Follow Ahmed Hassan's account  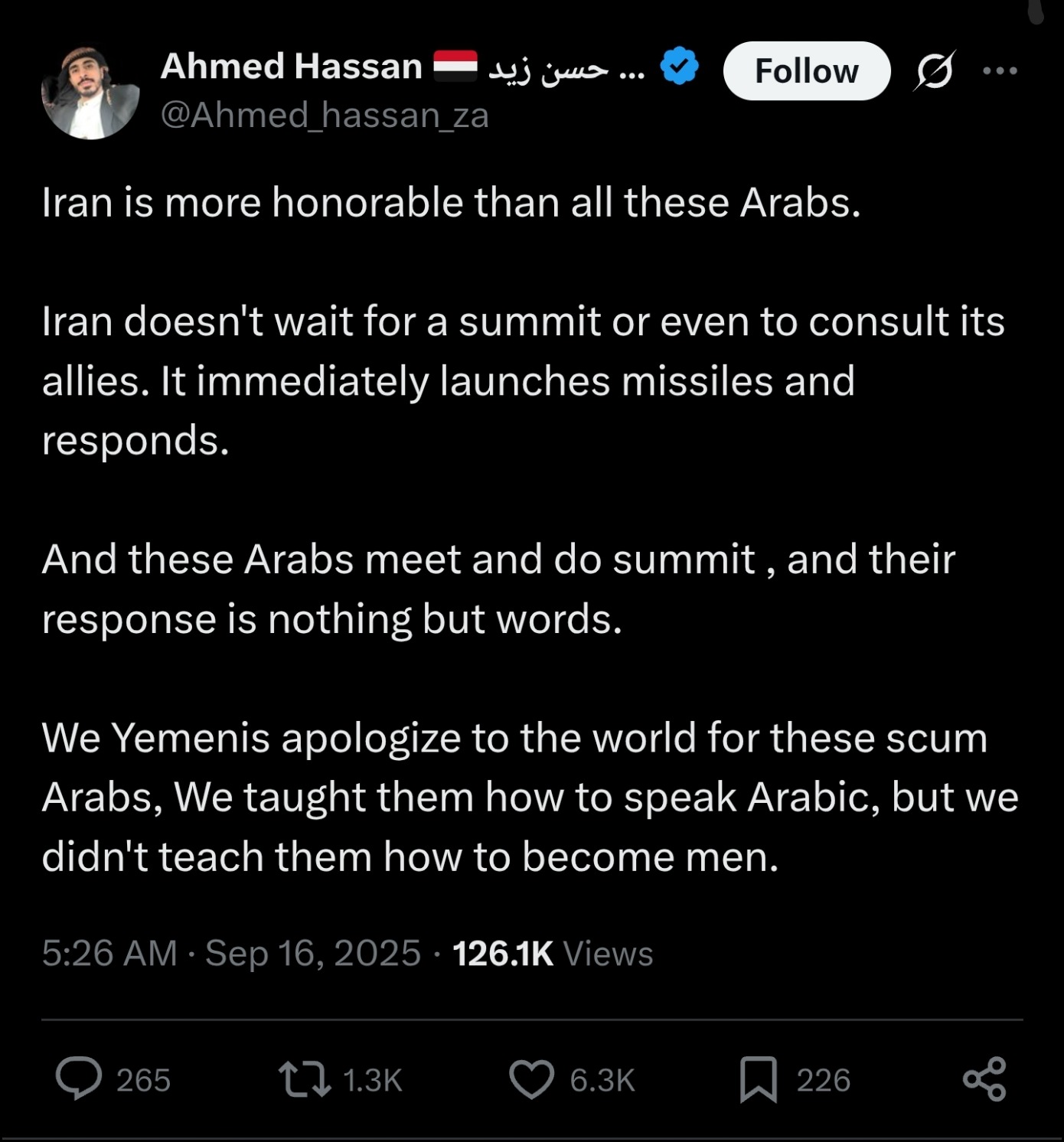point(806,71)
